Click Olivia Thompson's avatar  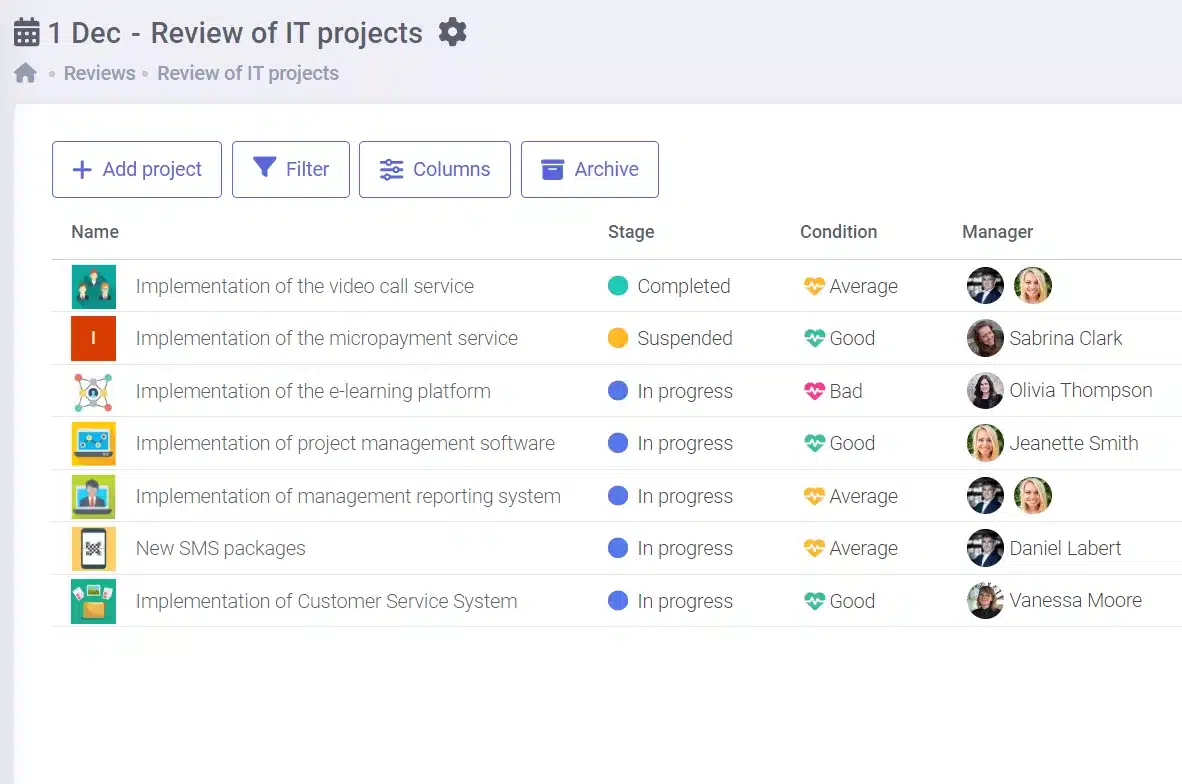pos(985,390)
